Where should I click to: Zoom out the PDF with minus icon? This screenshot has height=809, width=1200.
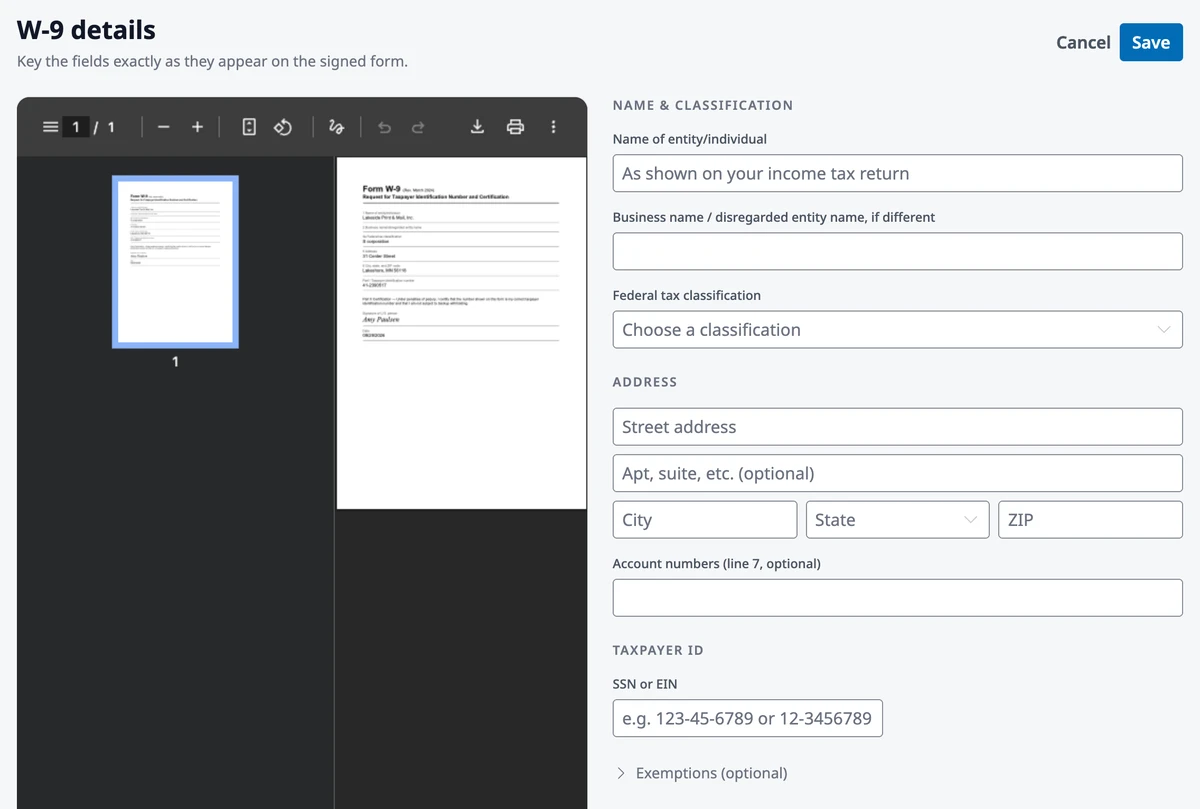click(164, 127)
